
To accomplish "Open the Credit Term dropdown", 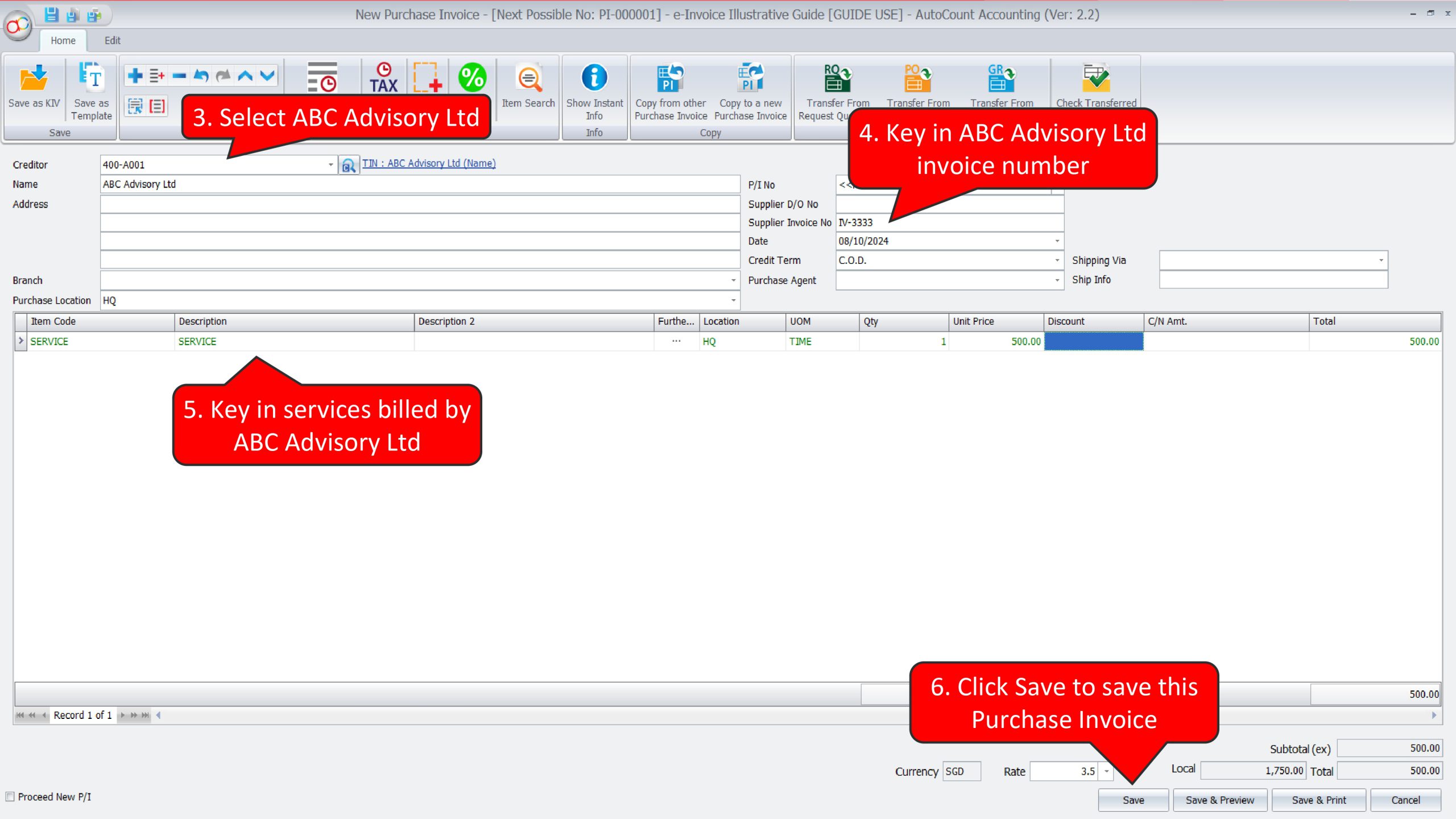I will [x=1057, y=260].
